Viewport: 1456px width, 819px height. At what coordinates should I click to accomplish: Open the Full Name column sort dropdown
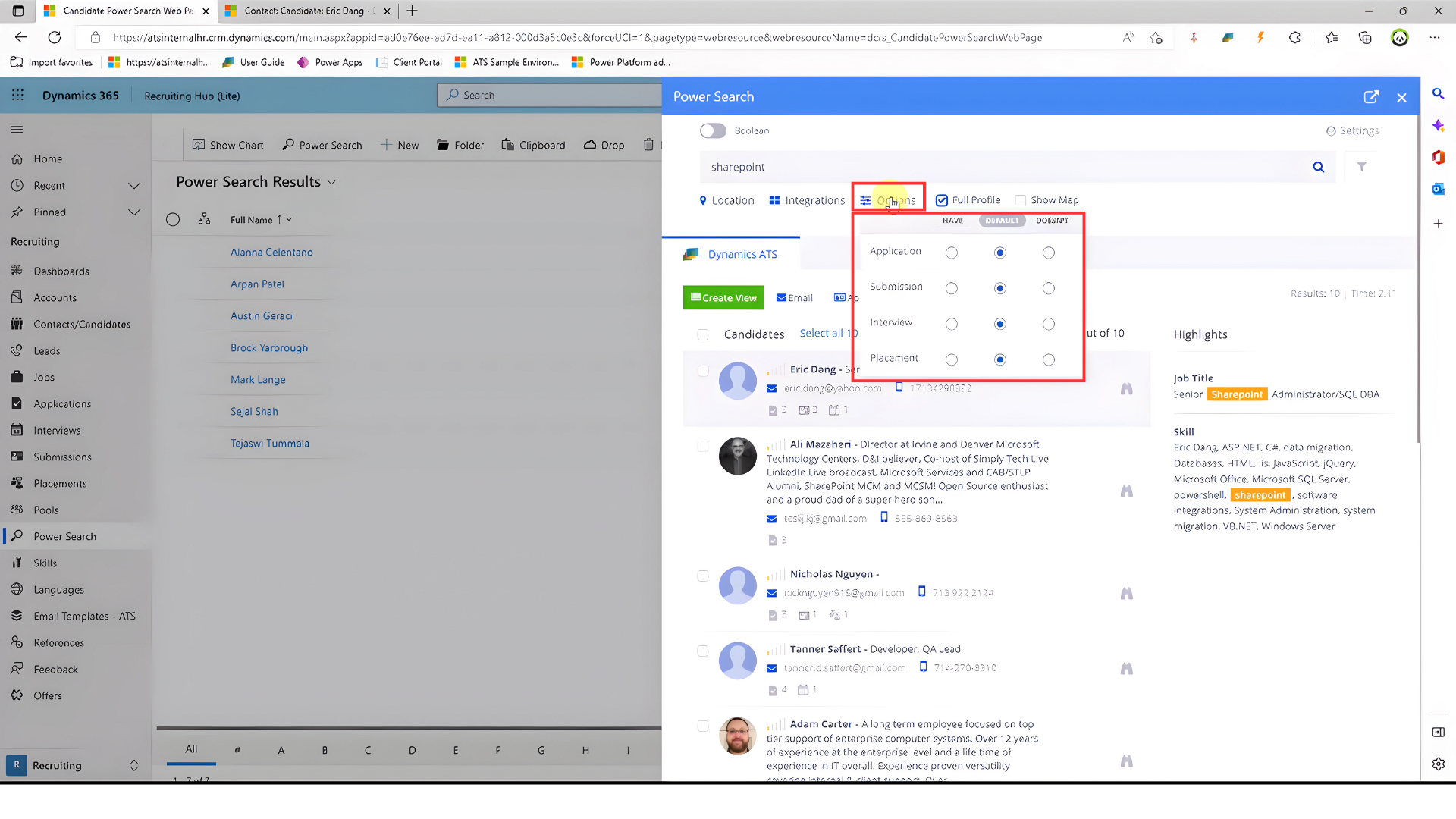pos(289,220)
